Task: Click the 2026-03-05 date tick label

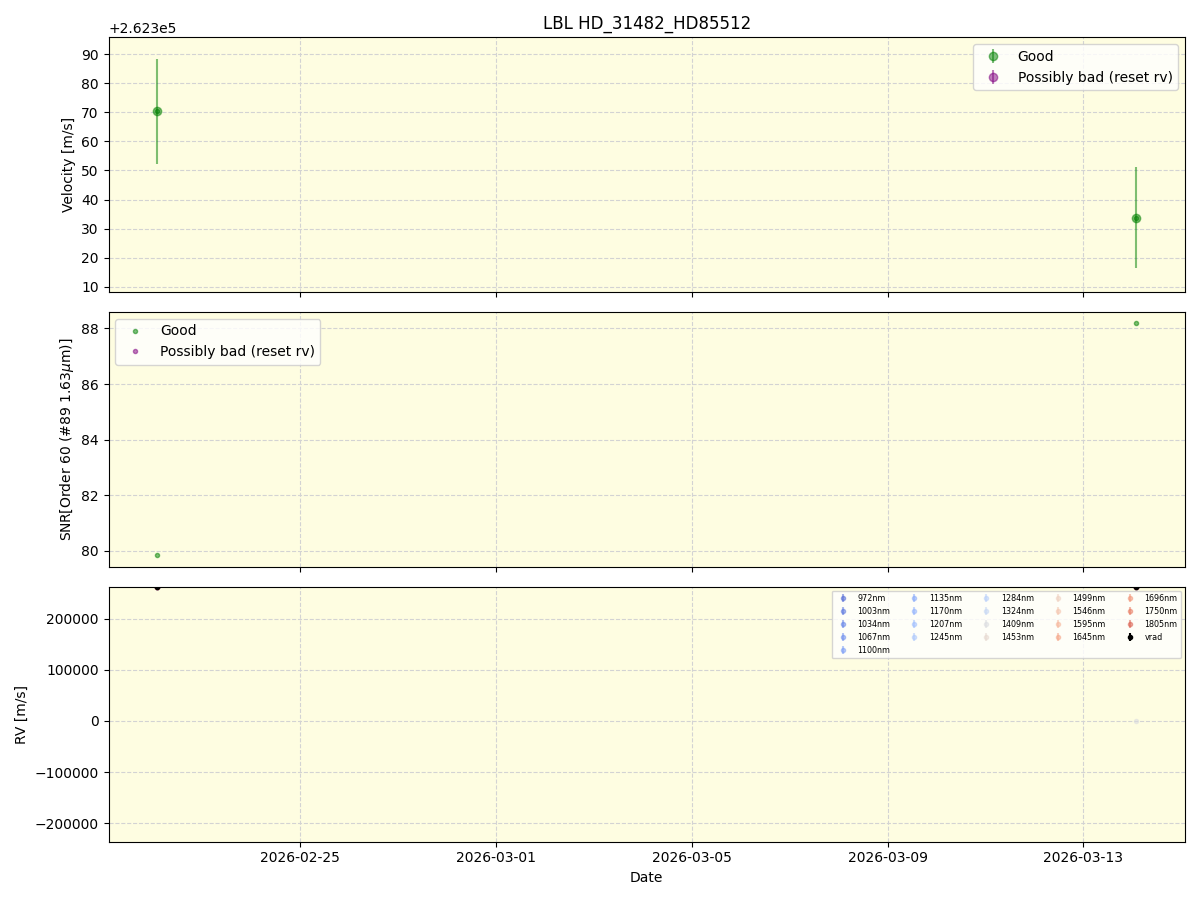Action: tap(692, 857)
